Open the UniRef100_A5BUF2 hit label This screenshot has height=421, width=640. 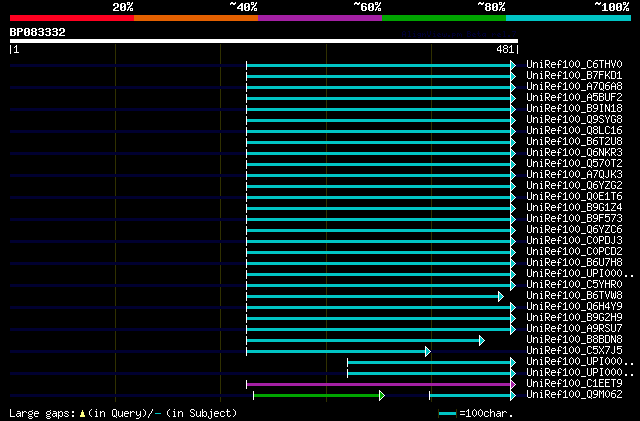point(574,98)
